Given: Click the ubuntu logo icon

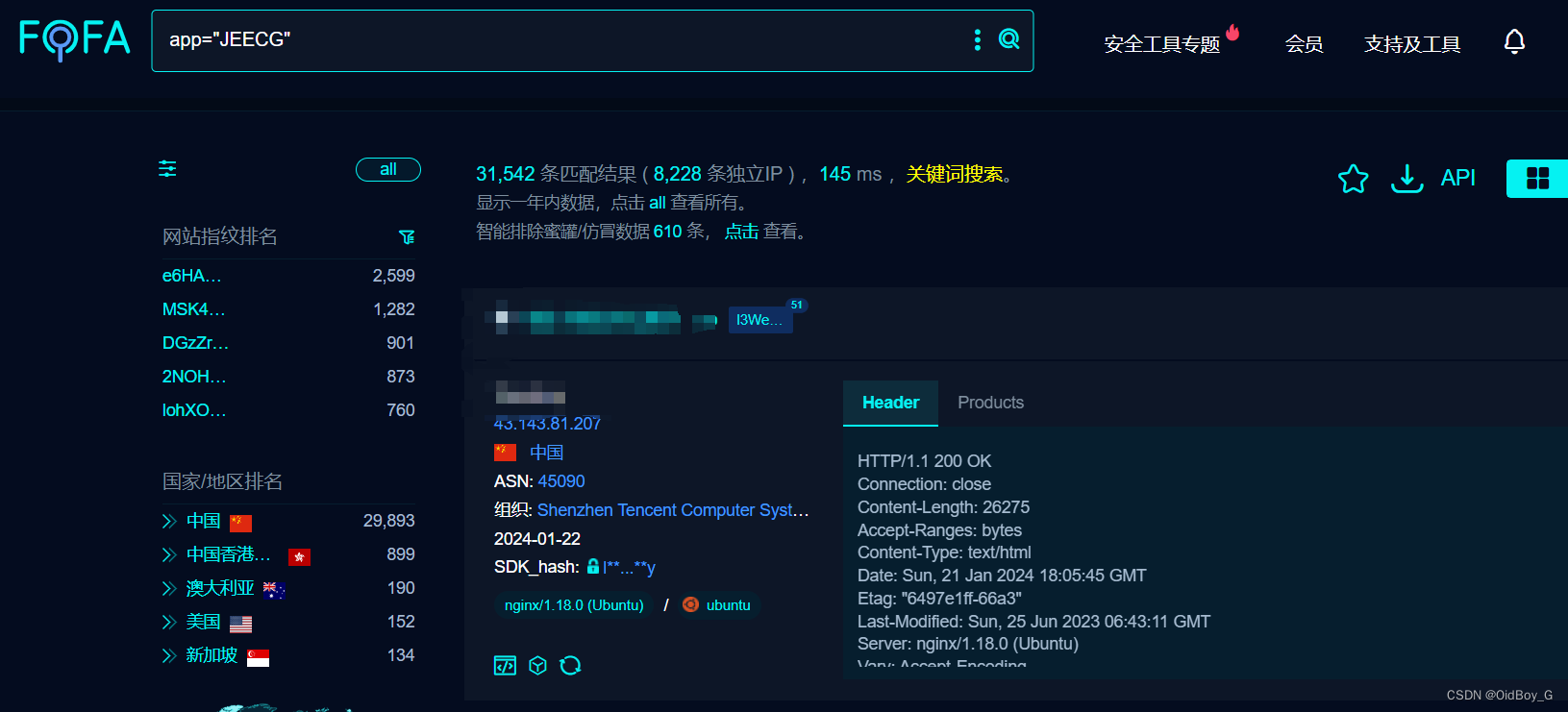Looking at the screenshot, I should (690, 604).
